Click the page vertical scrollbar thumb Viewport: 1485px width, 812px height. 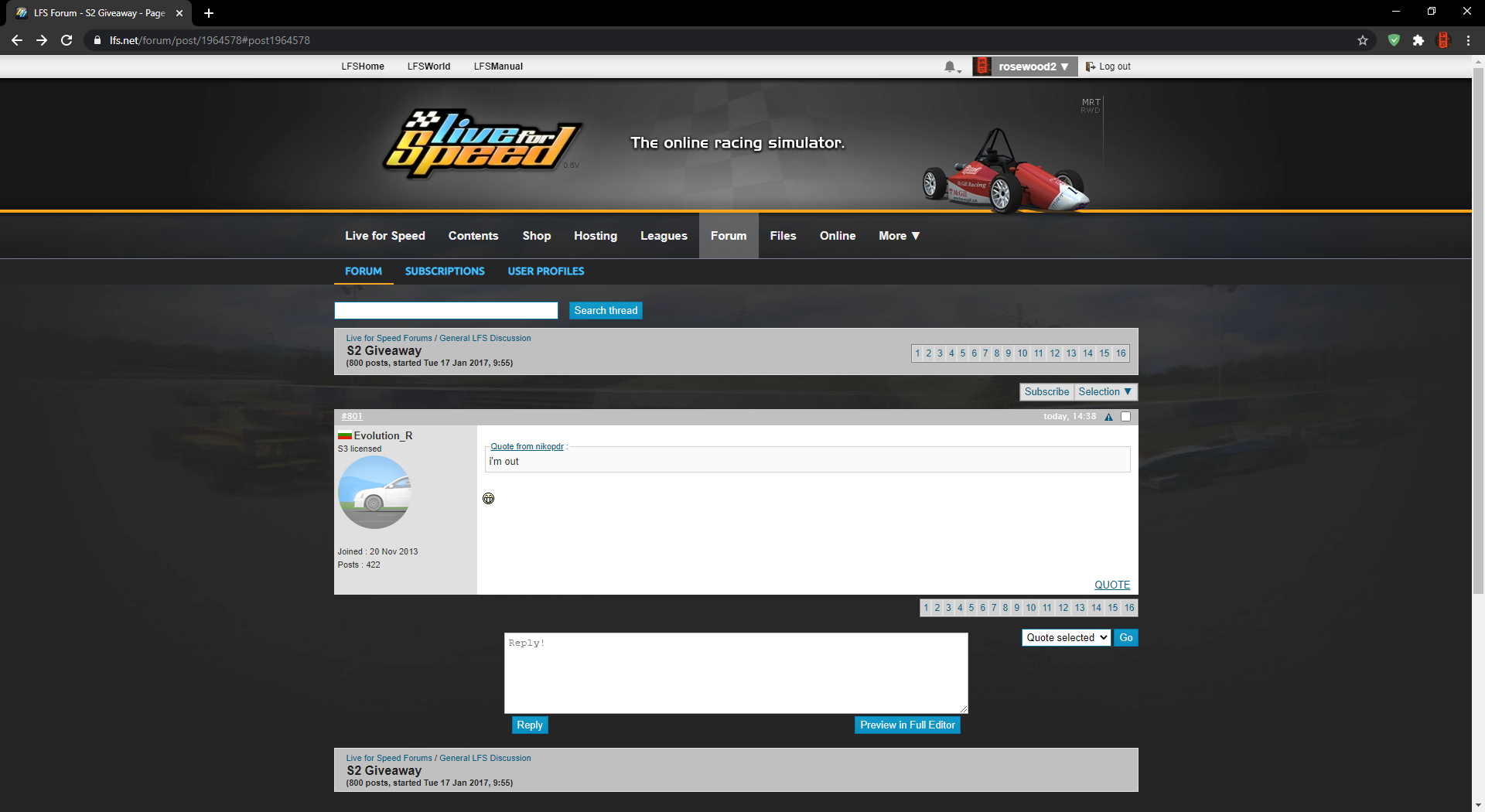[x=1478, y=331]
